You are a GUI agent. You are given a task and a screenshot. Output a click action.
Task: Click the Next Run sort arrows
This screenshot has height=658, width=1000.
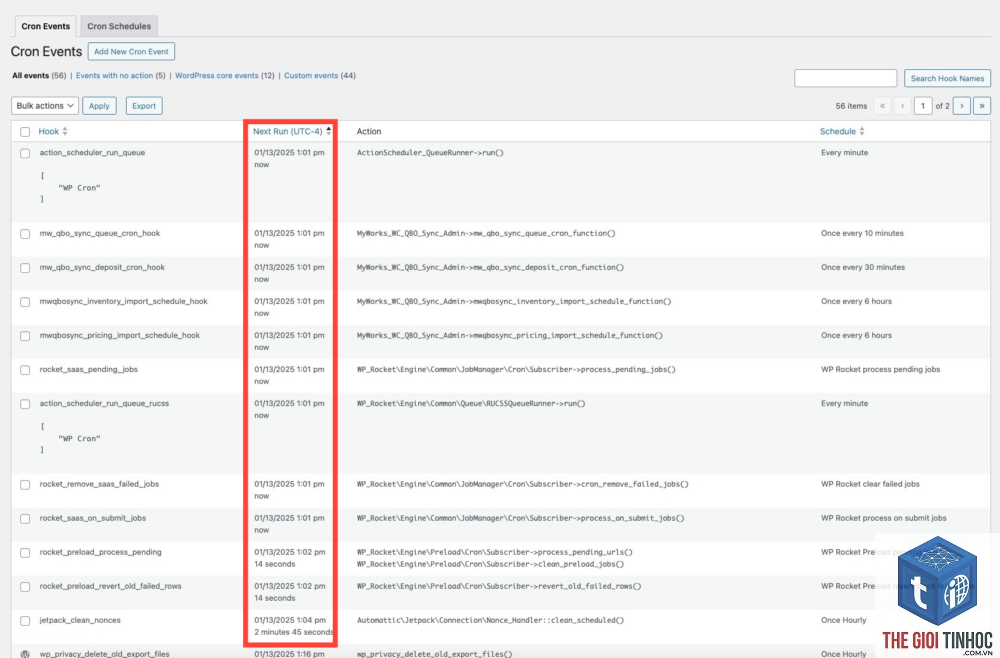(x=328, y=131)
